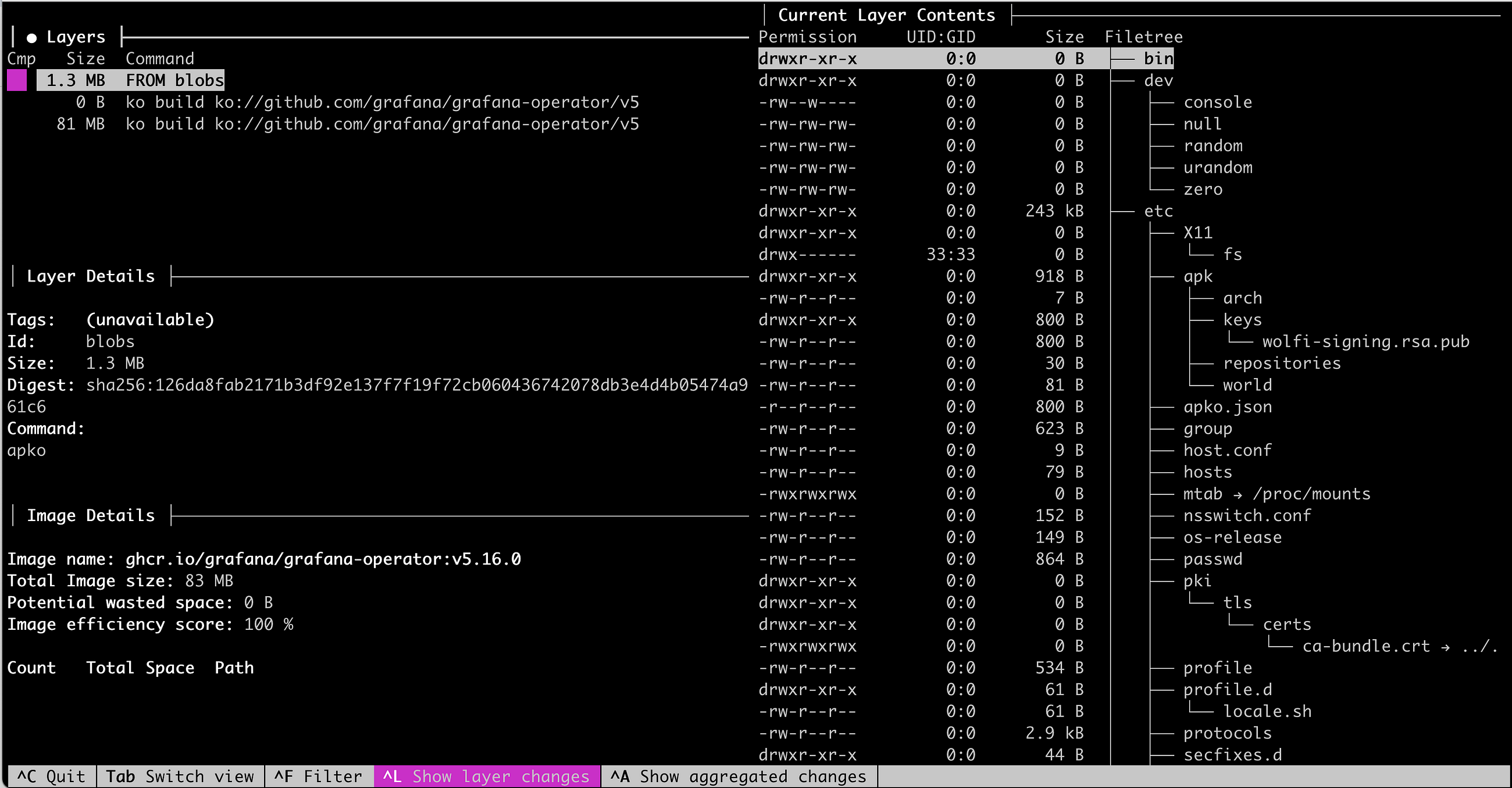Select the 81 MB ko build layer
Viewport: 1512px width, 788px height.
(x=348, y=124)
